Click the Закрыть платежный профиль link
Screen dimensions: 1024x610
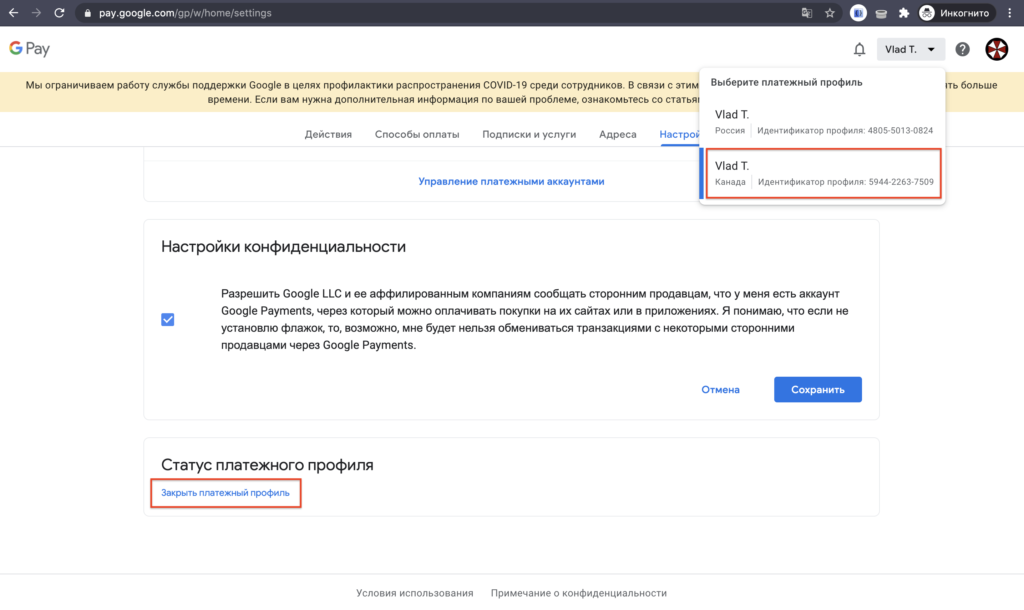225,493
